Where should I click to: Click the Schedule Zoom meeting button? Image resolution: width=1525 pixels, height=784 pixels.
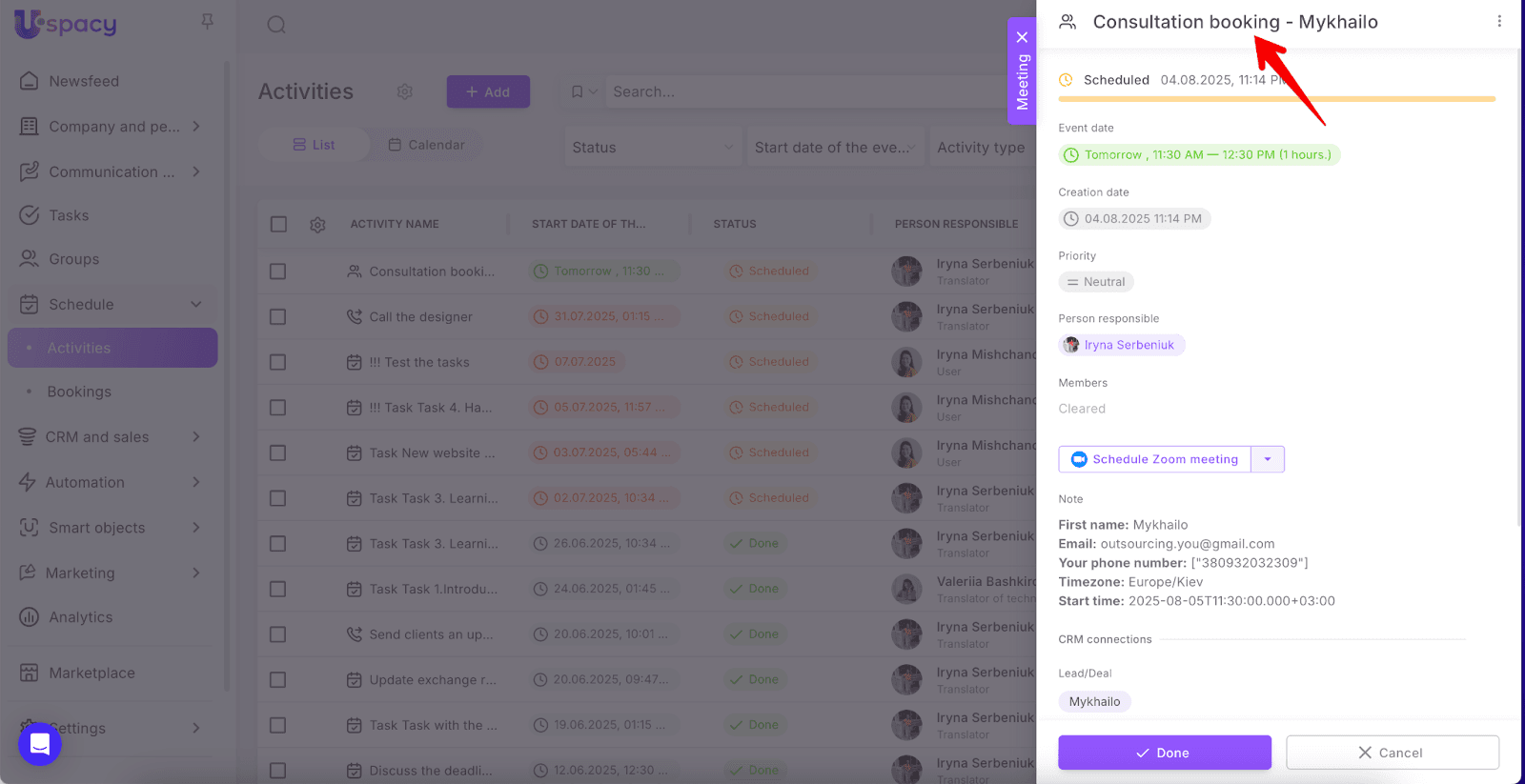[1155, 459]
